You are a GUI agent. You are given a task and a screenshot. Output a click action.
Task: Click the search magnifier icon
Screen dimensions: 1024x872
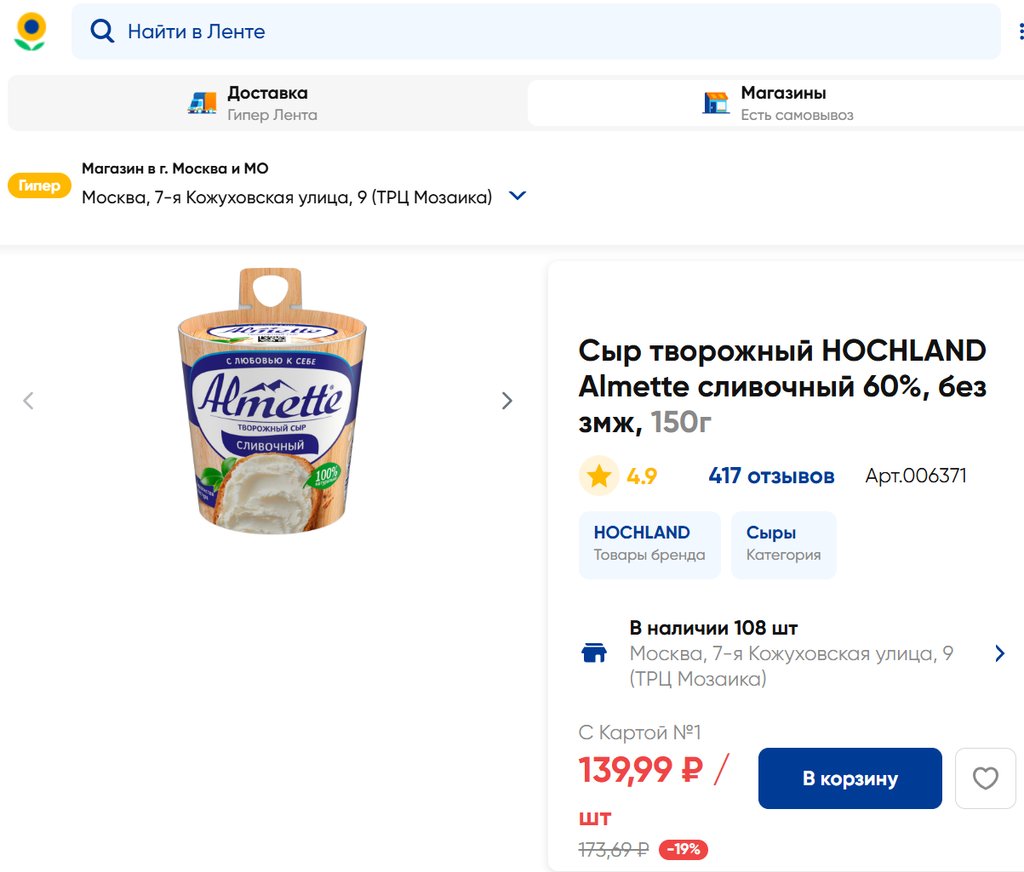[102, 31]
